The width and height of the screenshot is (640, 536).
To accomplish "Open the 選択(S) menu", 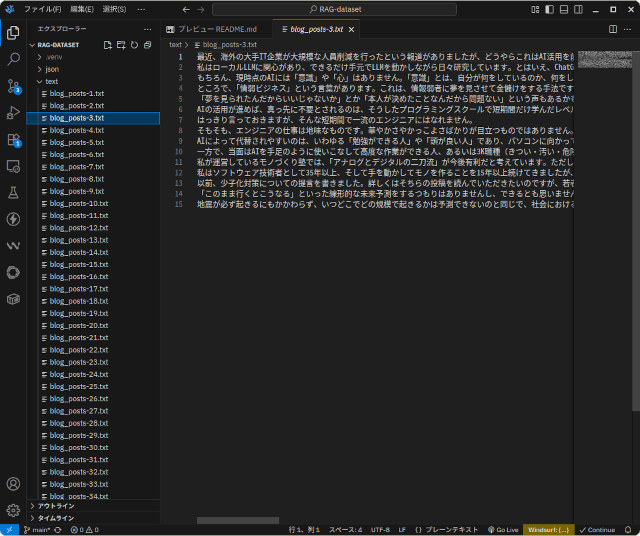I will tap(114, 9).
